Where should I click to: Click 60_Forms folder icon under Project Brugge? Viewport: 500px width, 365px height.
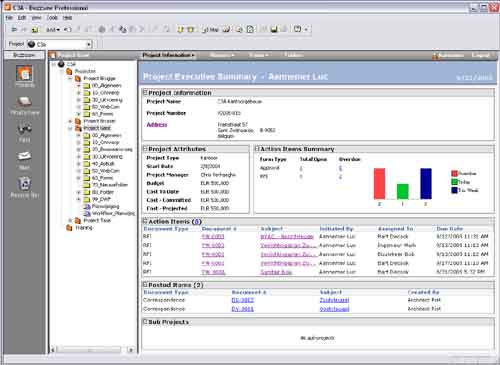[x=87, y=114]
